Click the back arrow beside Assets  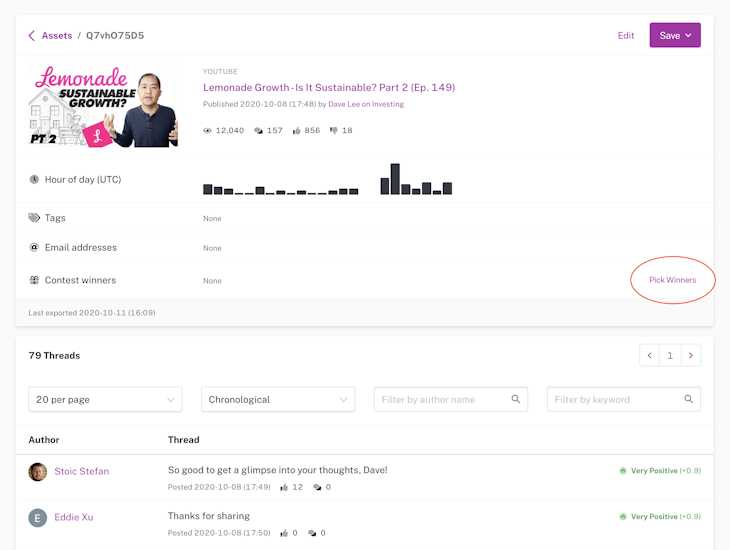point(32,36)
